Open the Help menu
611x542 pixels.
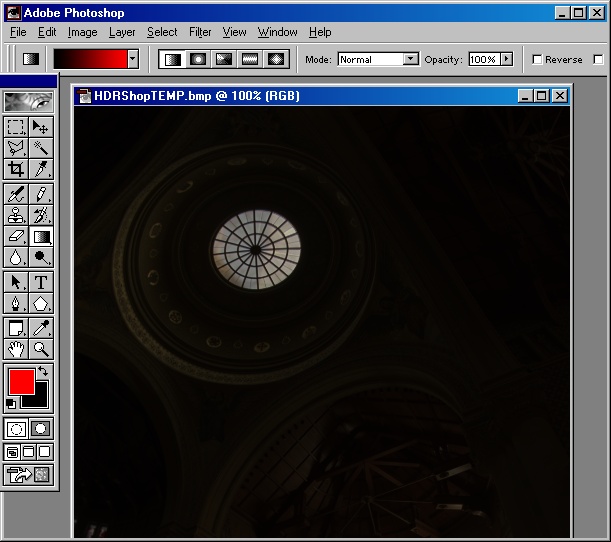pos(320,32)
